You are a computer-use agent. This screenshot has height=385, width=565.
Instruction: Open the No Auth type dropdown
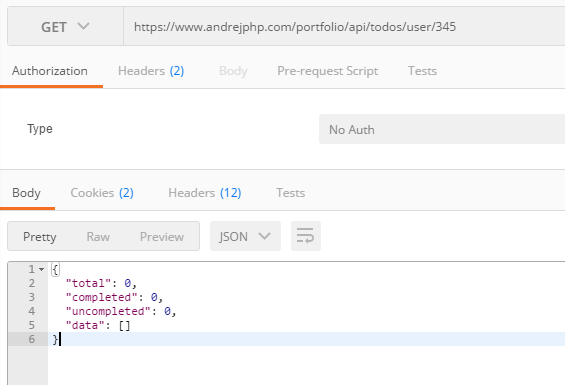point(442,129)
